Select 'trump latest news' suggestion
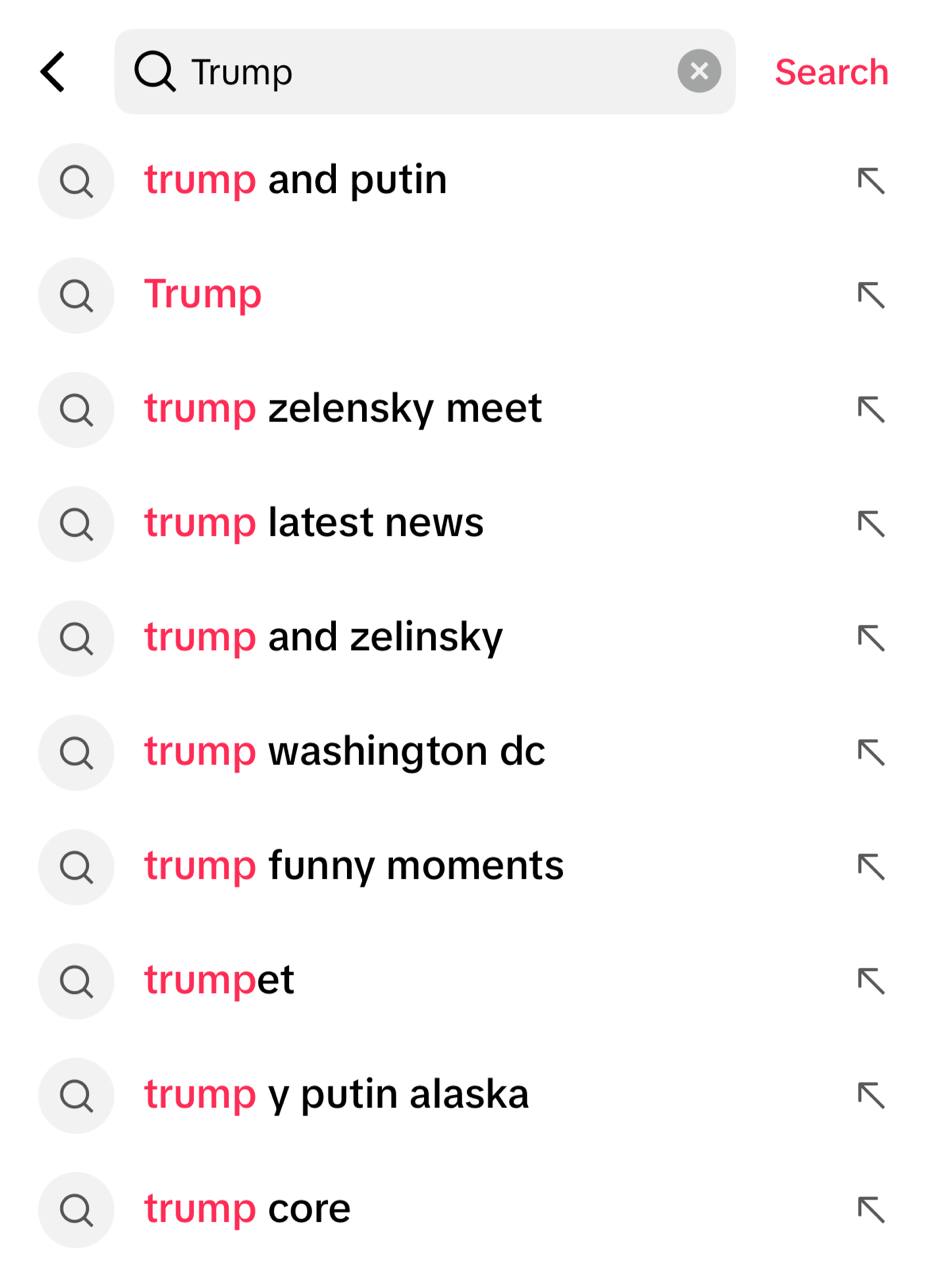Image resolution: width=929 pixels, height=1280 pixels. tap(313, 523)
